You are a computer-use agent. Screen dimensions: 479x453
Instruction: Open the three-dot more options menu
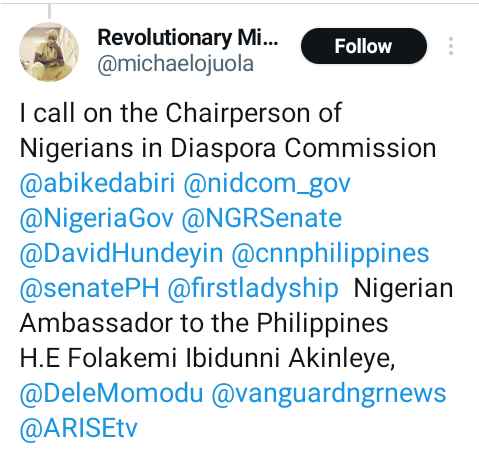tap(451, 46)
